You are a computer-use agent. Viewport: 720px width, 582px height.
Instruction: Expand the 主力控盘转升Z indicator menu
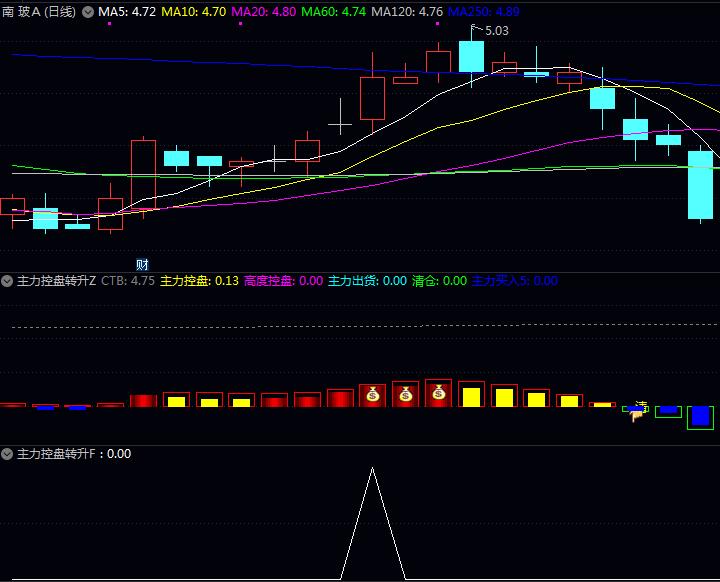[x=7, y=281]
